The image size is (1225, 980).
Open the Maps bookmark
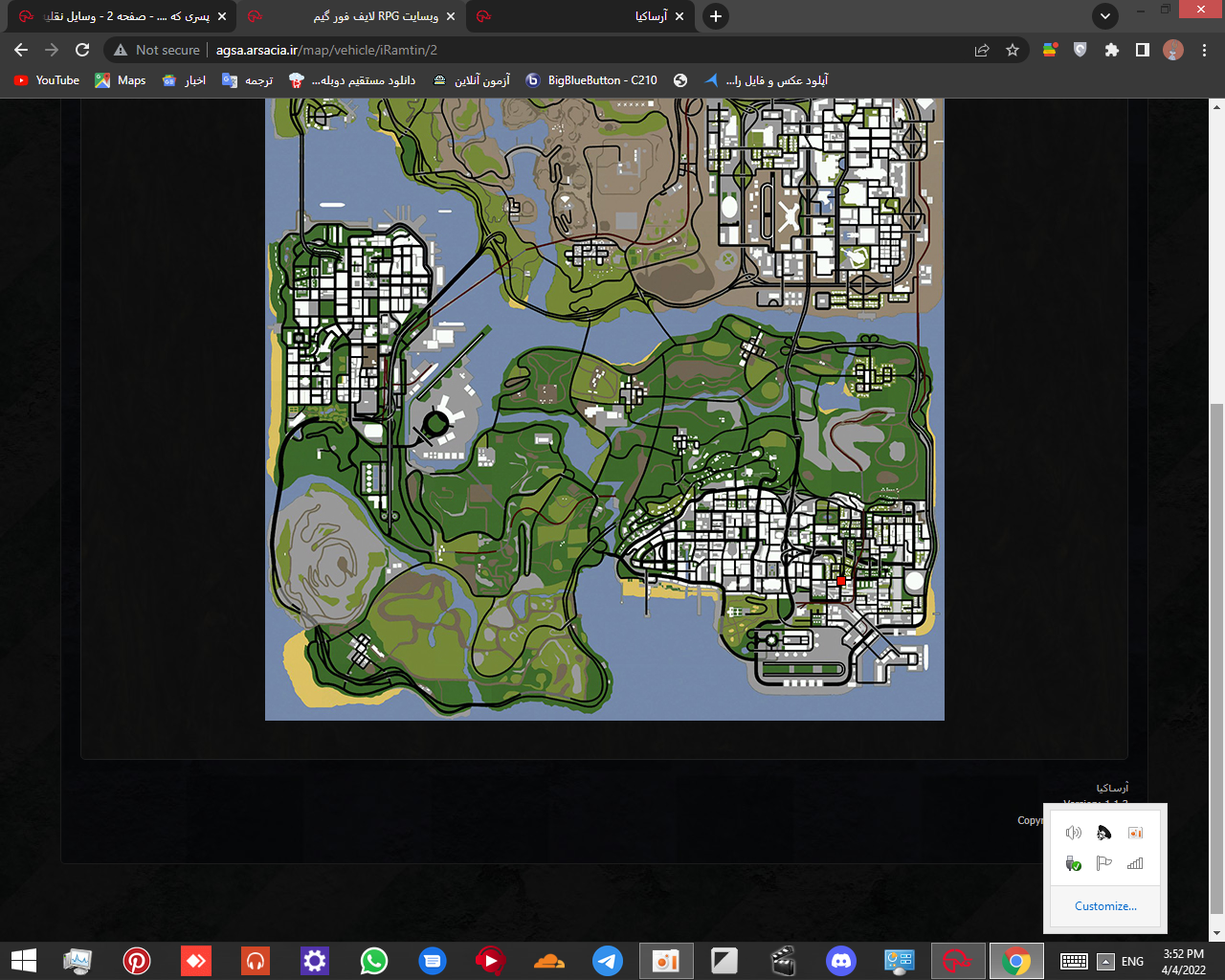pyautogui.click(x=121, y=80)
